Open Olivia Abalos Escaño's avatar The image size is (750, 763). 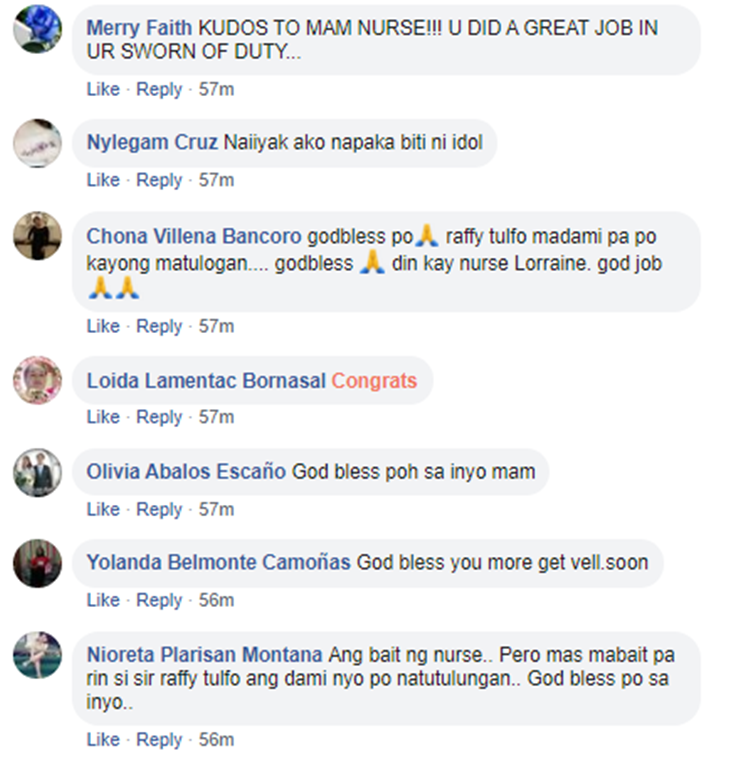pyautogui.click(x=37, y=472)
